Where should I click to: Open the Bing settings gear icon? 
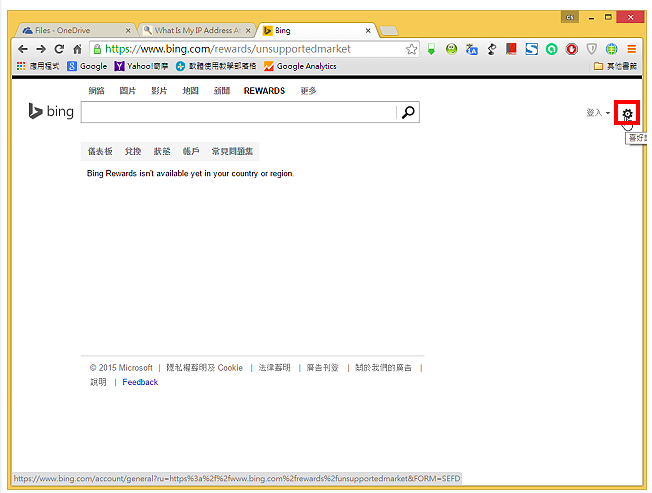point(627,113)
